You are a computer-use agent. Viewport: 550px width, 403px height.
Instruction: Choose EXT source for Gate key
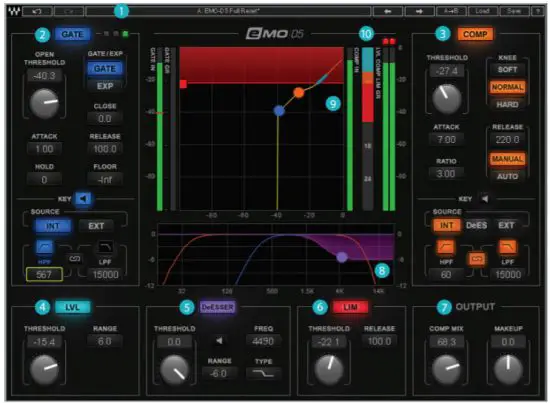point(96,226)
